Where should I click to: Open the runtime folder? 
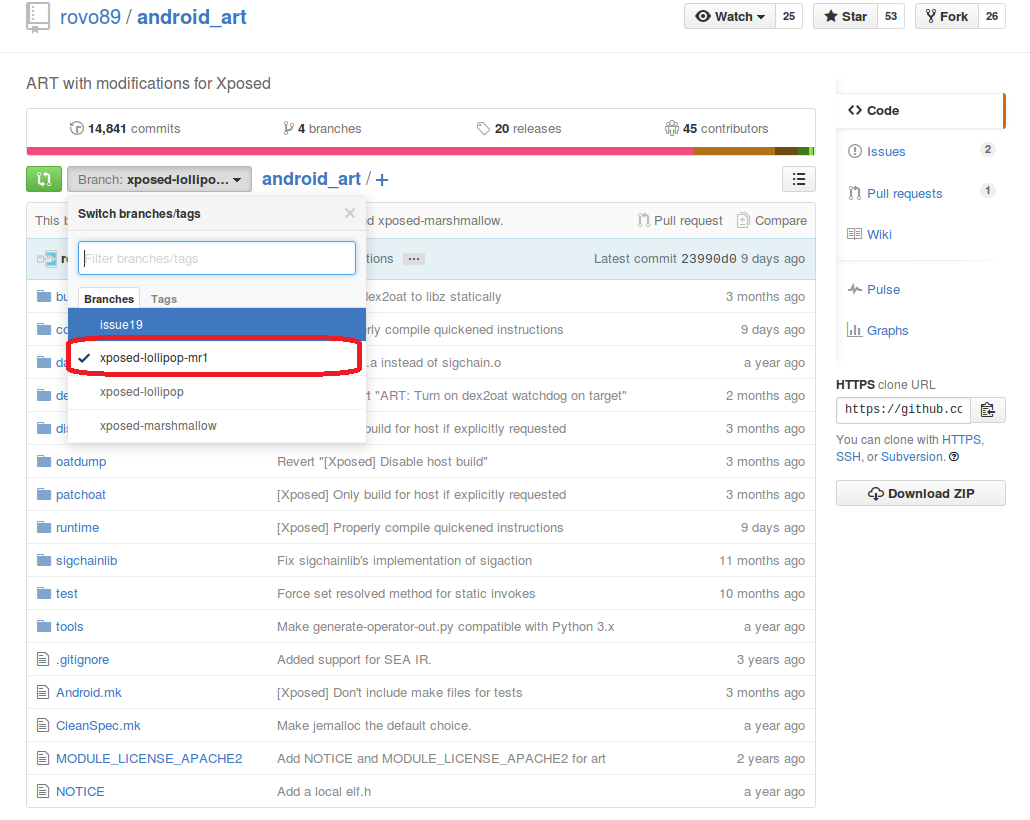pos(78,528)
